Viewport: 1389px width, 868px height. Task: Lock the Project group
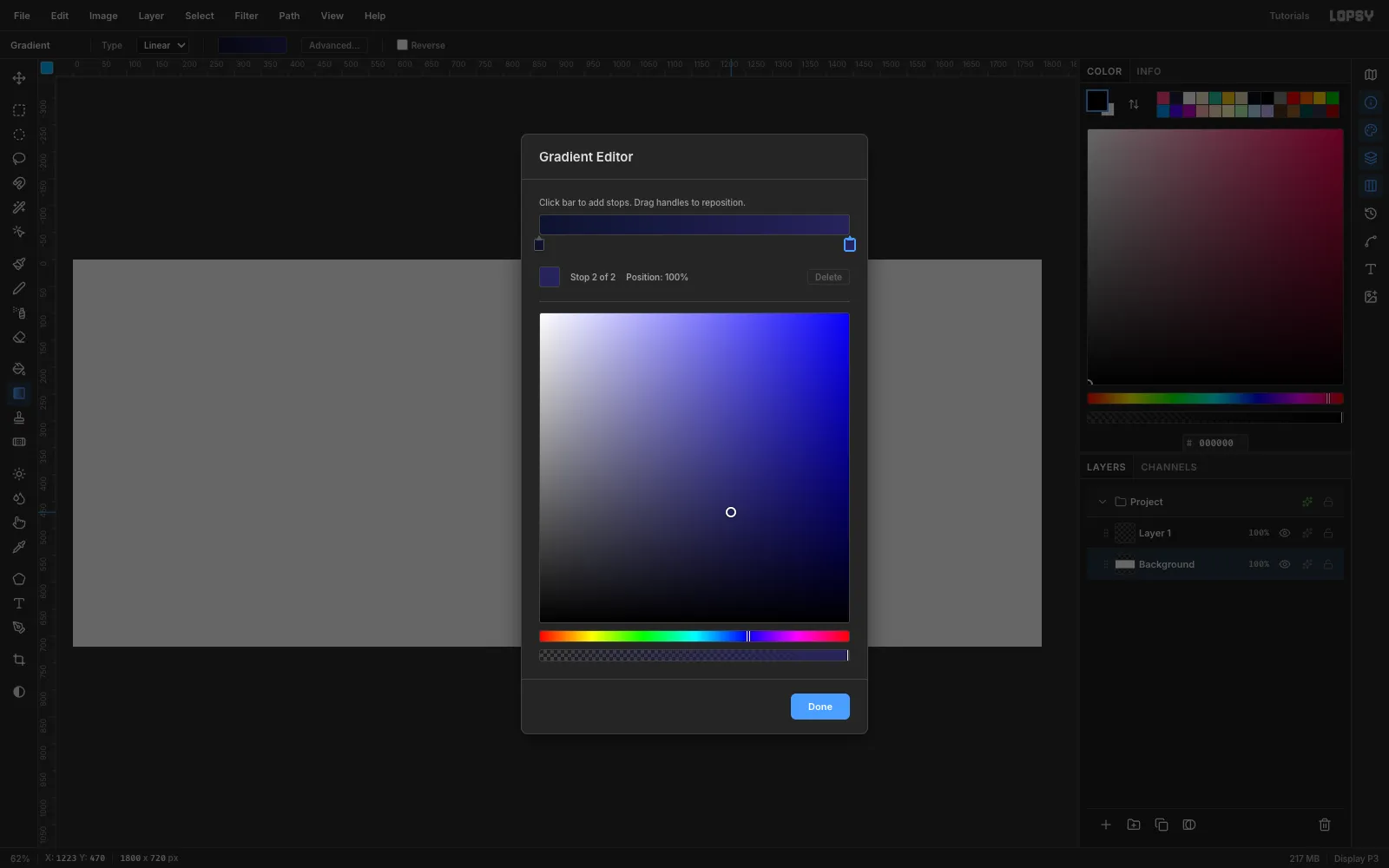tap(1328, 502)
